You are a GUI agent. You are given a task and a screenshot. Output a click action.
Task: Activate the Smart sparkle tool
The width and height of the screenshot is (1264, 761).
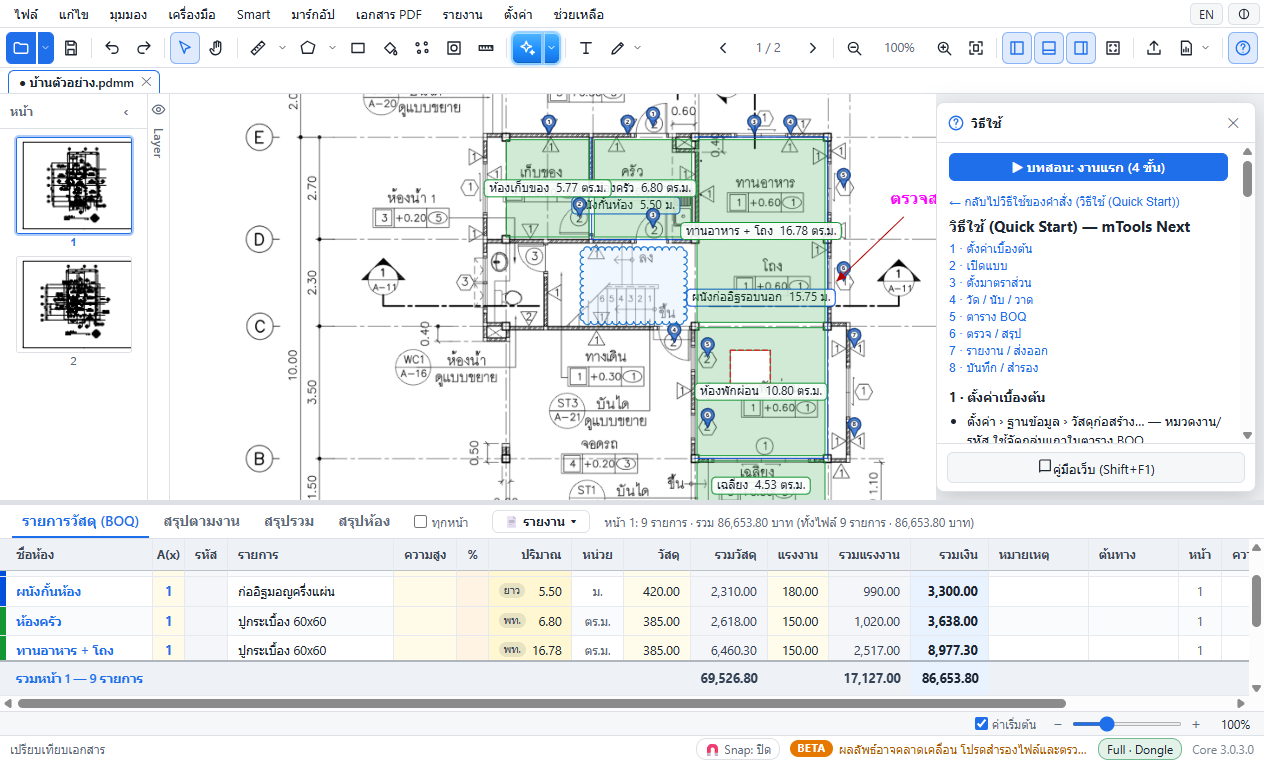528,48
